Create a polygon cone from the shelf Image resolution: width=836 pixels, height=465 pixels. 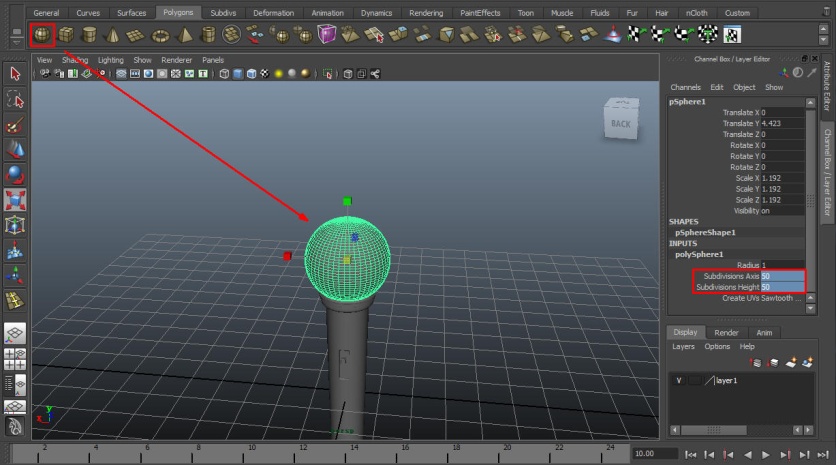(112, 35)
